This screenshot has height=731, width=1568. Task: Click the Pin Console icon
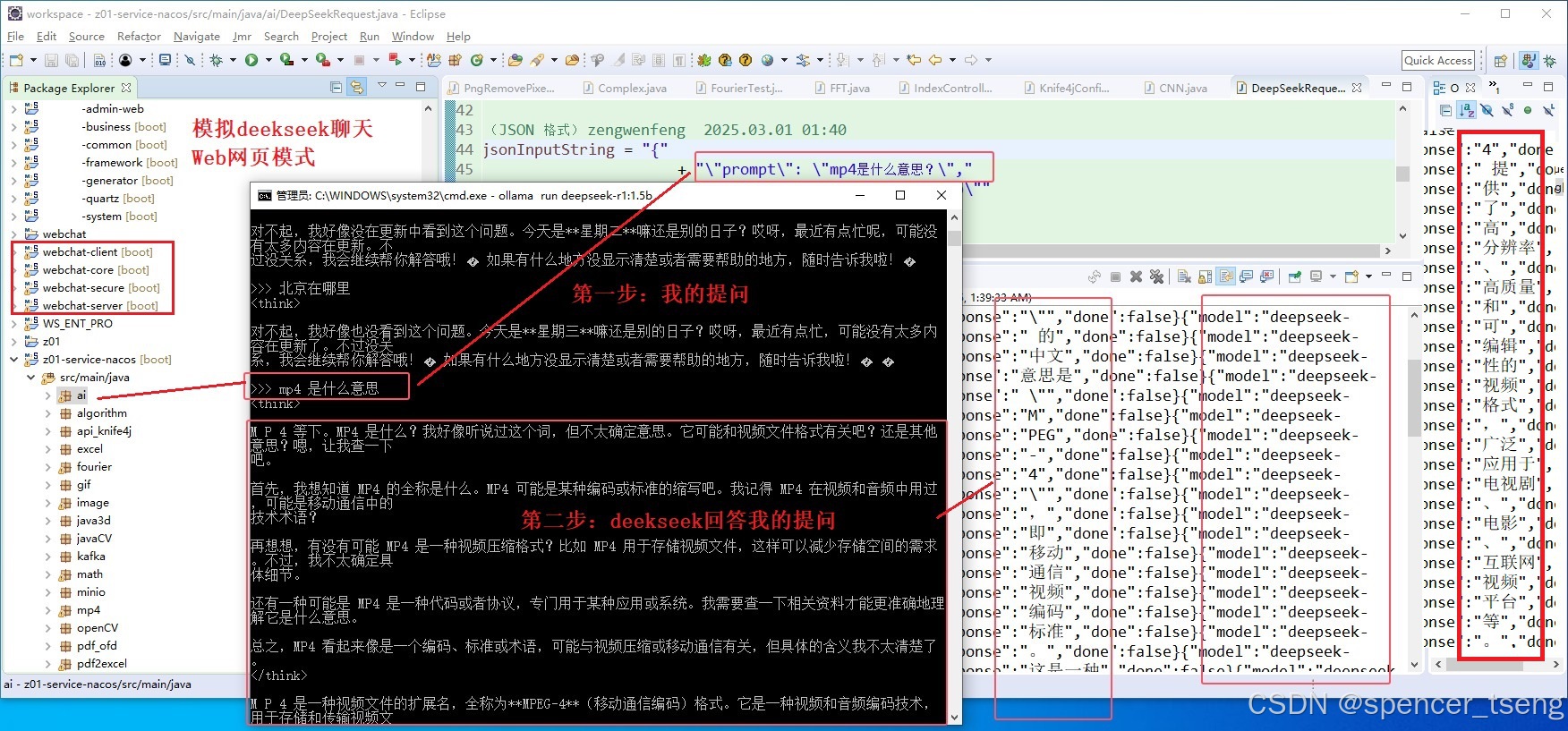(1294, 276)
